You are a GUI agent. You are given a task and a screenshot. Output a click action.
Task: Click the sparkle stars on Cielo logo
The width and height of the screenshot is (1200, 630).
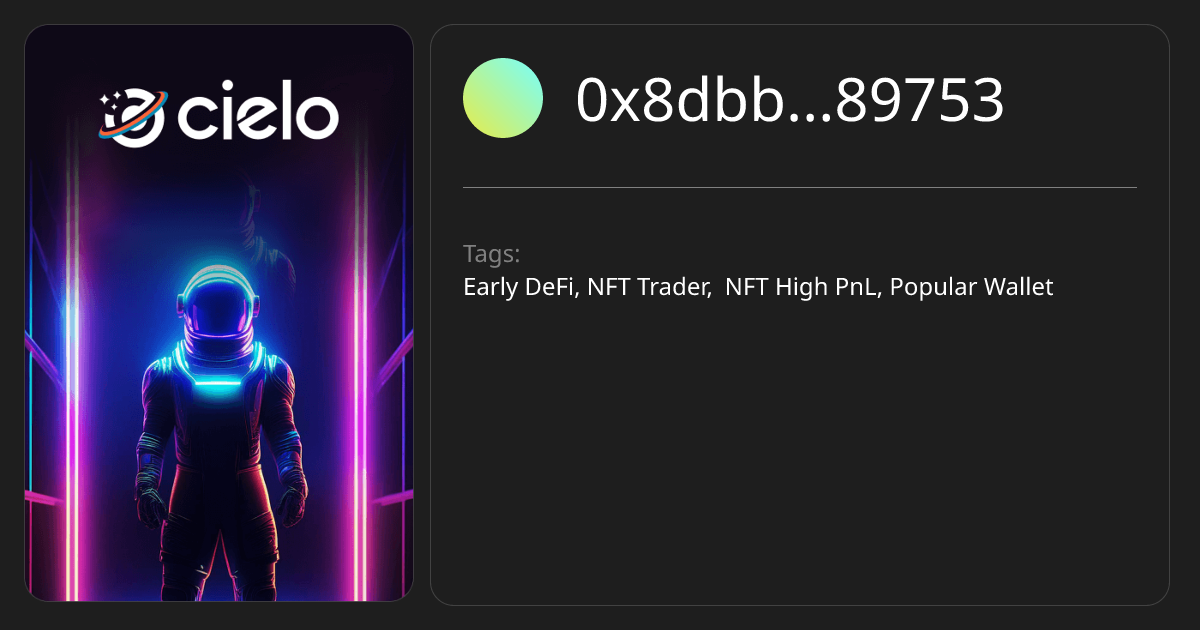(x=109, y=99)
